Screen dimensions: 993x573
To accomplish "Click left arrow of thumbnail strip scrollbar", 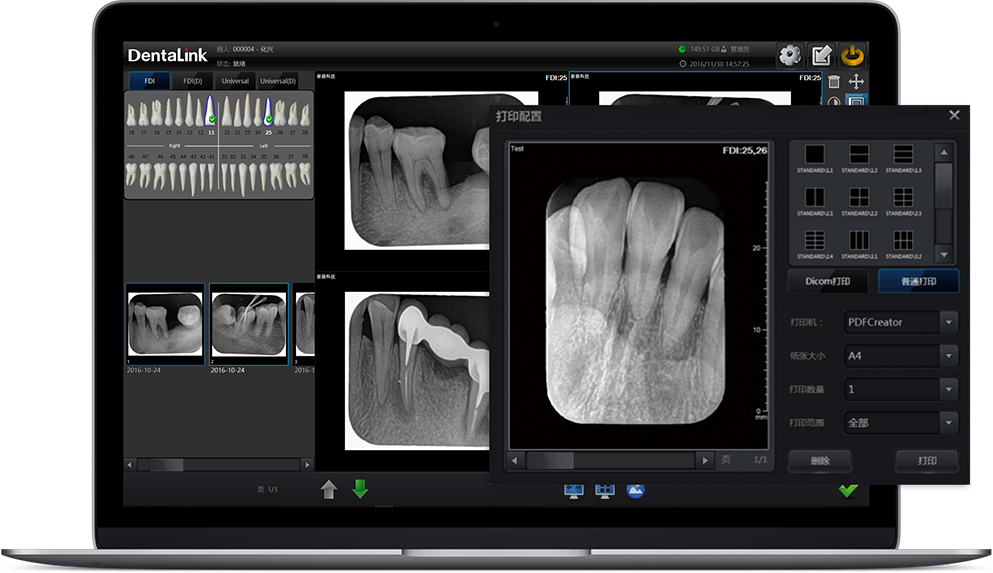I will [x=130, y=465].
